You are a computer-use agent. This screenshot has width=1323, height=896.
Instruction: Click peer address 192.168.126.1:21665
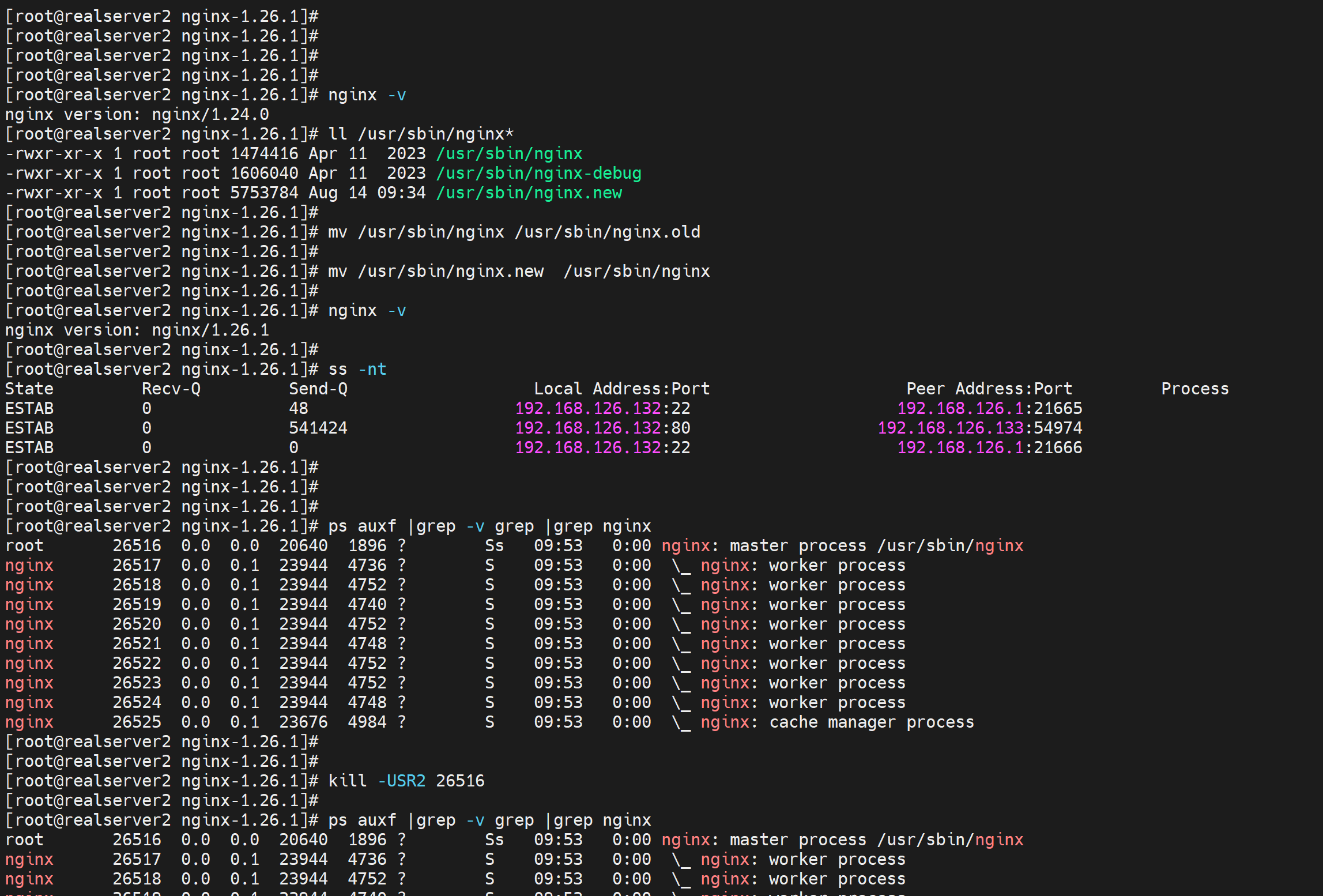pos(989,408)
